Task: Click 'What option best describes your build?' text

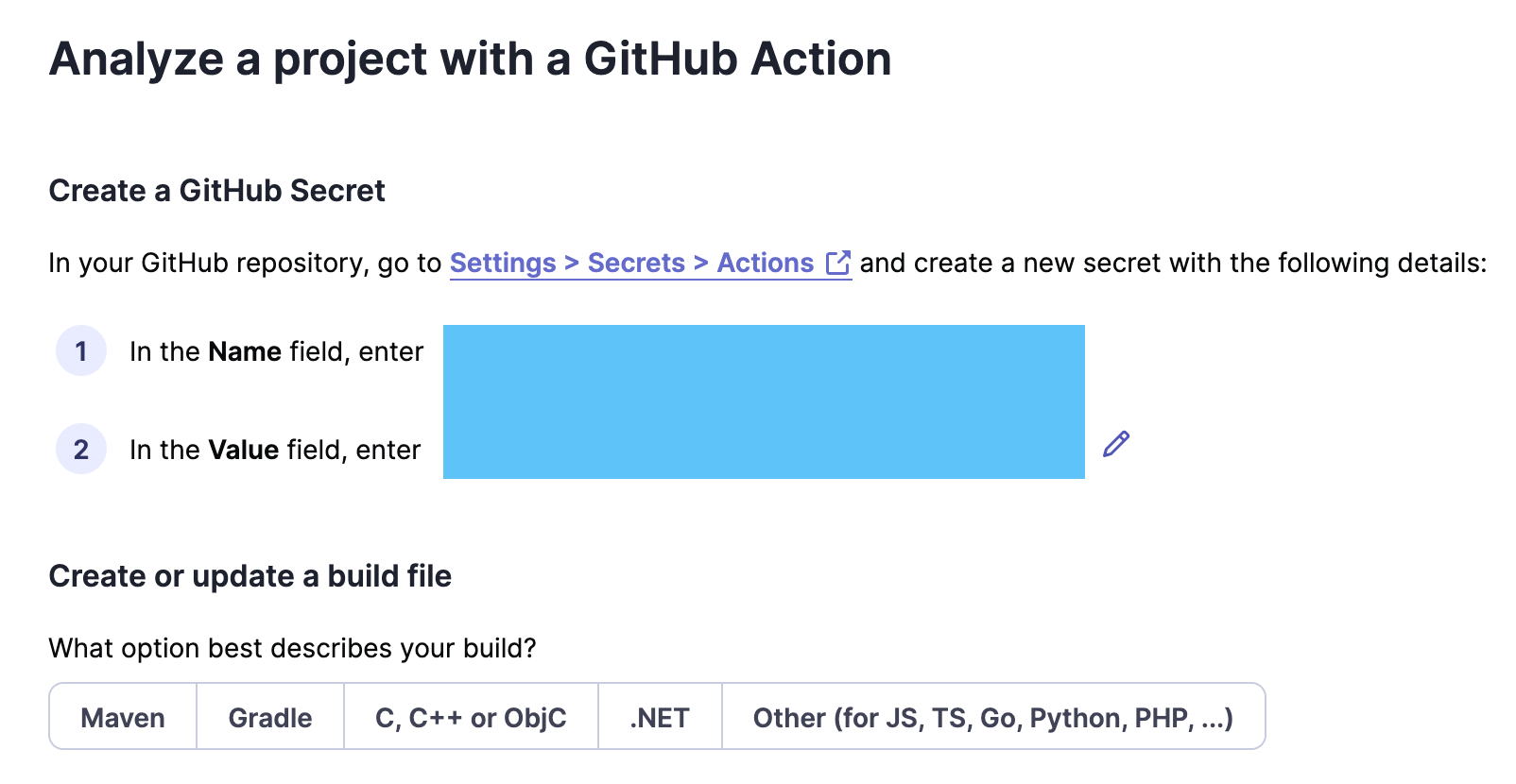Action: 293,648
